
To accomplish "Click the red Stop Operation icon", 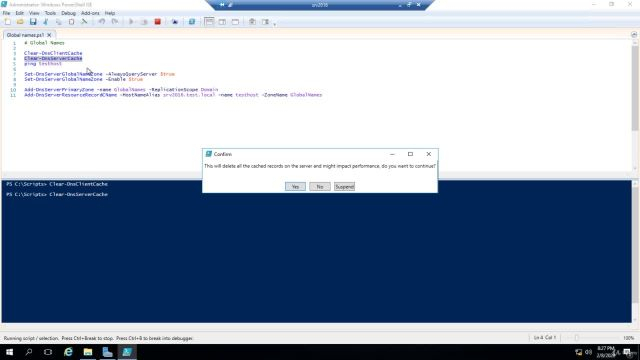I will coord(158,22).
